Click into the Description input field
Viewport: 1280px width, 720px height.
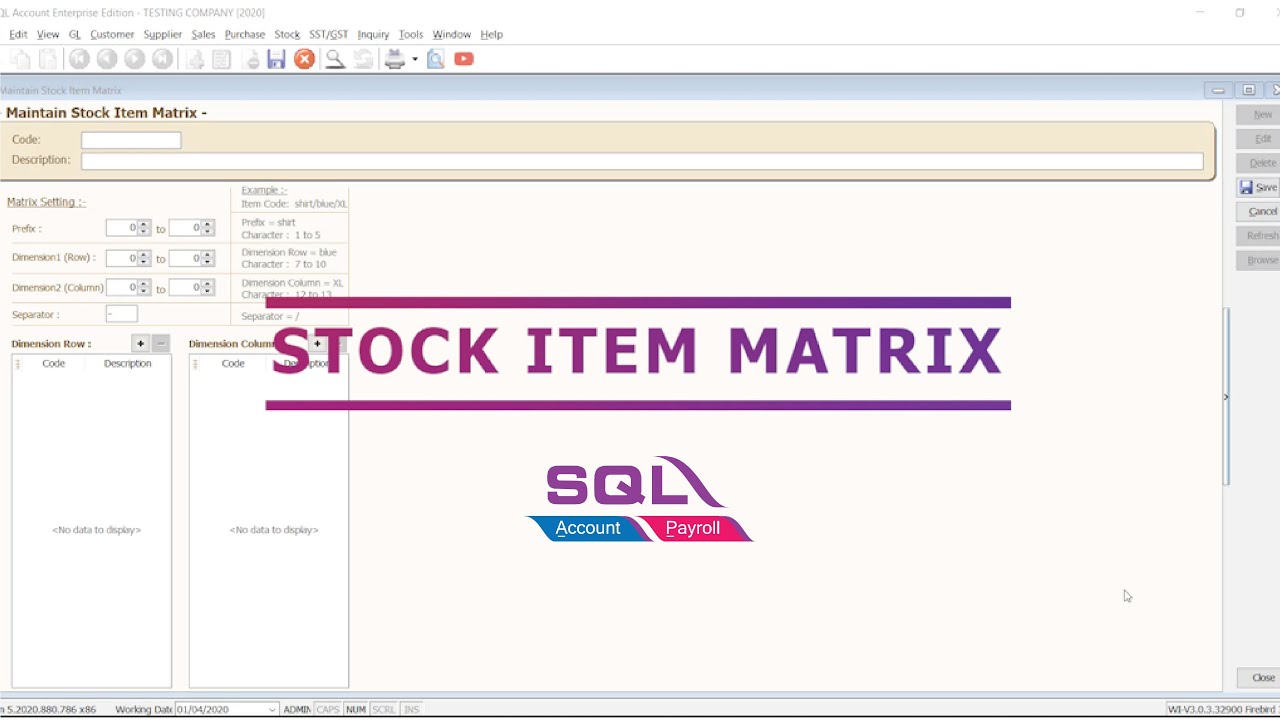coord(642,161)
